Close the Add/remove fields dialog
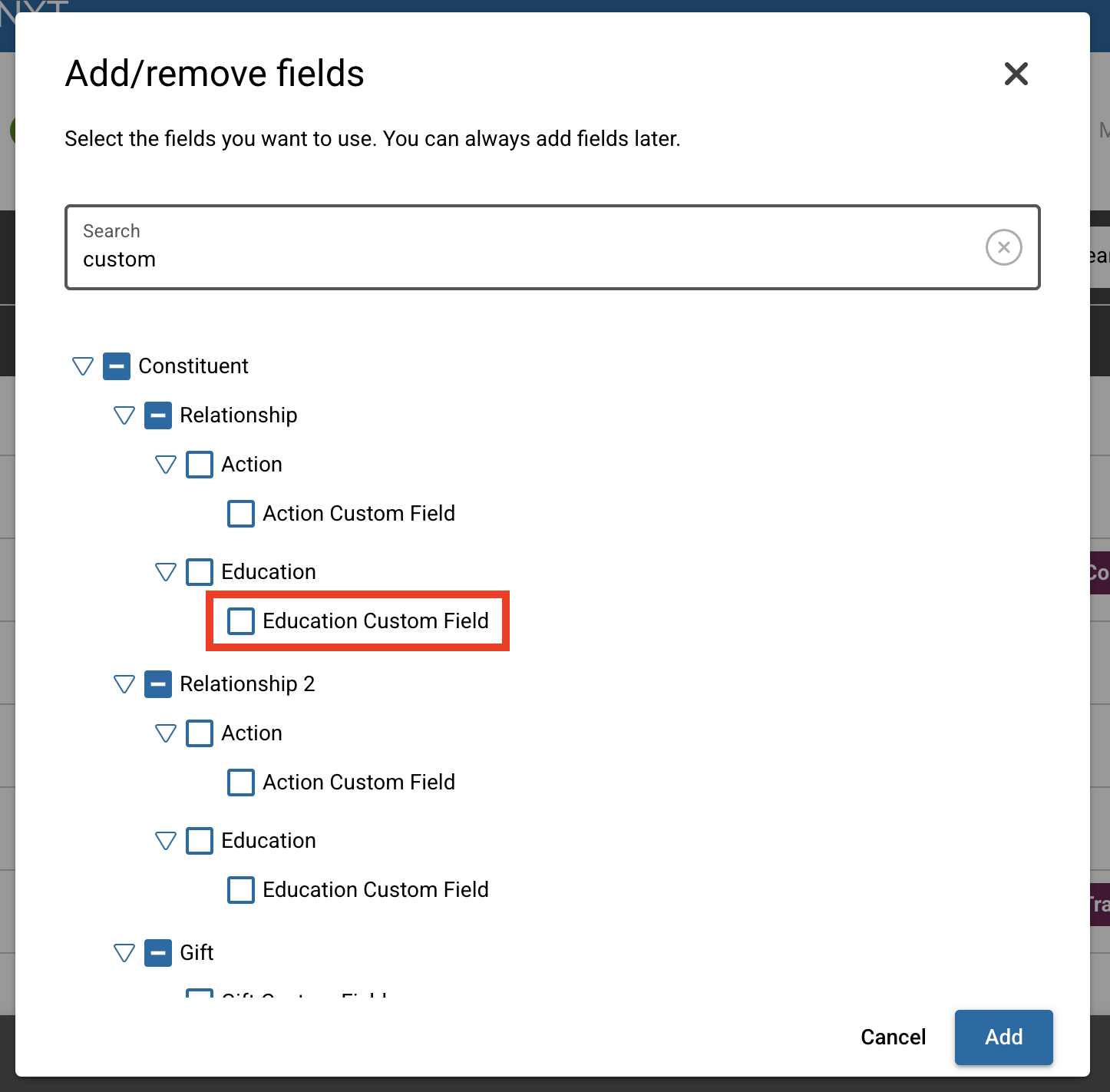 1016,74
